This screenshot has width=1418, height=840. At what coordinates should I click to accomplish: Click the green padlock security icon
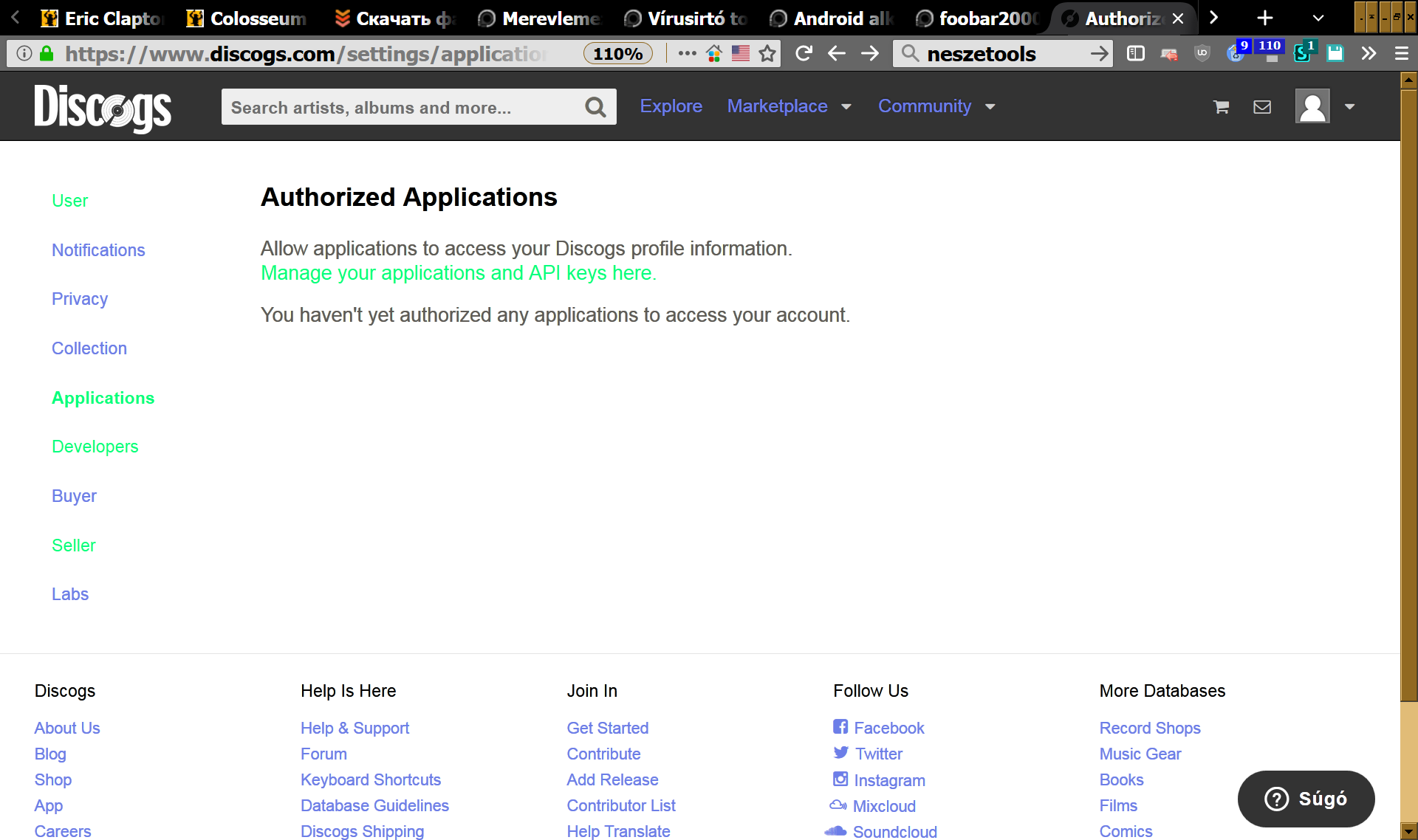point(47,54)
